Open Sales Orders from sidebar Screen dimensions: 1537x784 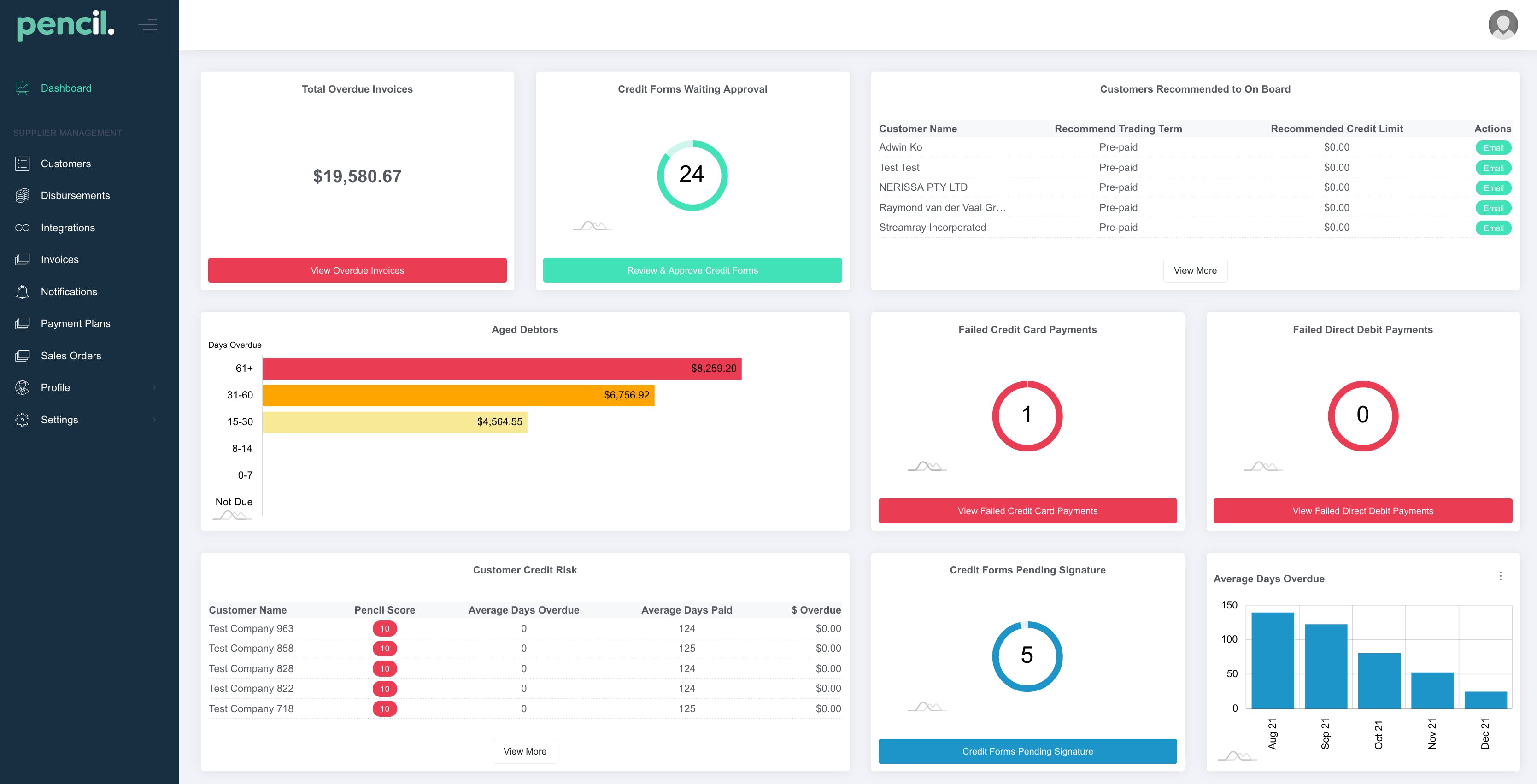pyautogui.click(x=70, y=356)
